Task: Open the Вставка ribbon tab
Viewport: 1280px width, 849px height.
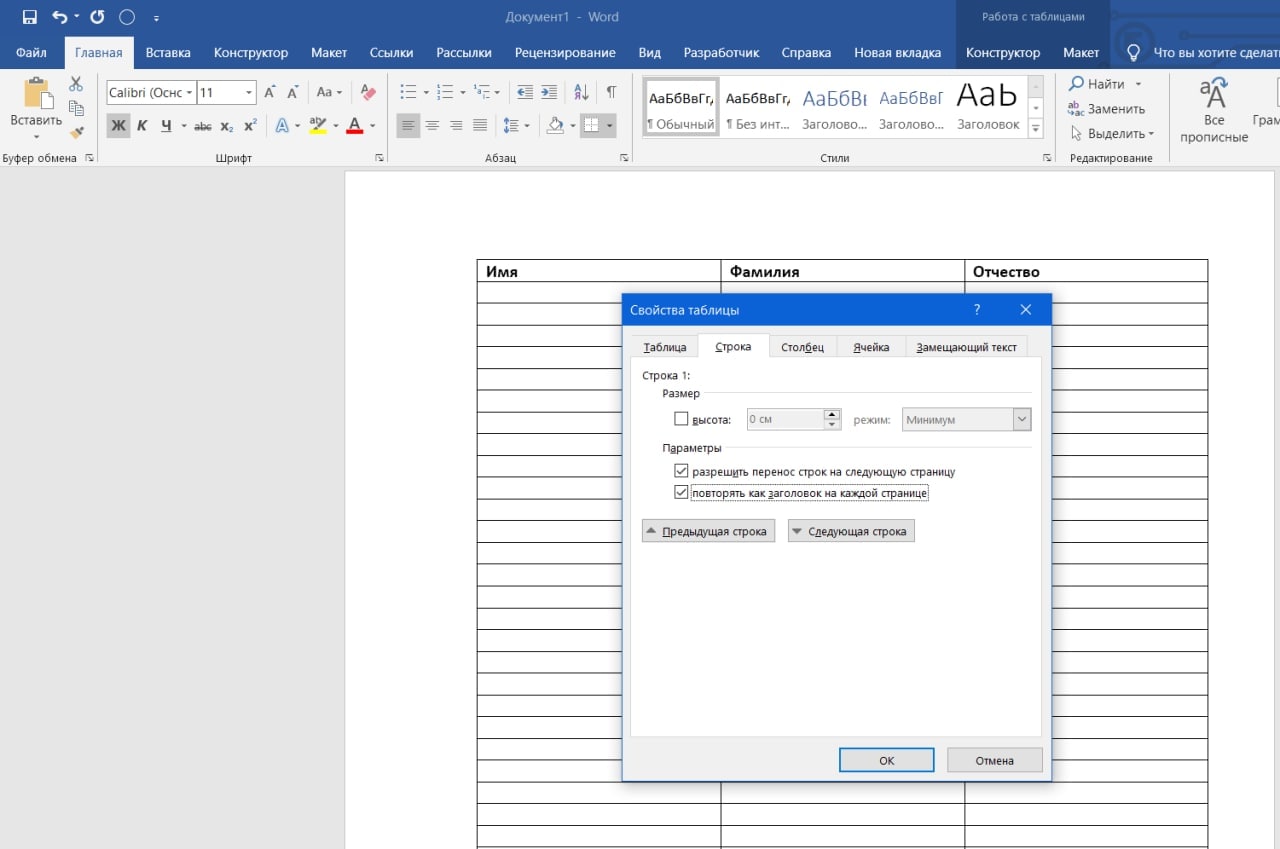Action: (168, 52)
